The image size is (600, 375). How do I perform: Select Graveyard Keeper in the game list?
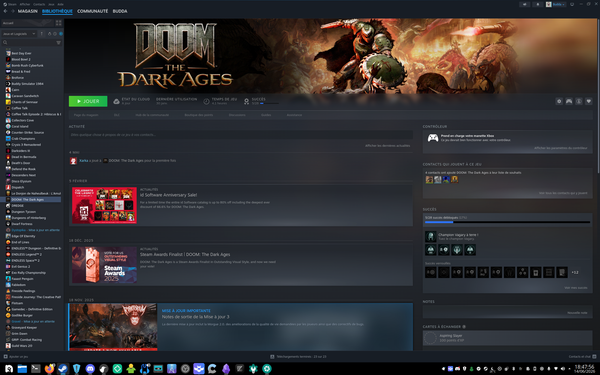click(x=24, y=328)
